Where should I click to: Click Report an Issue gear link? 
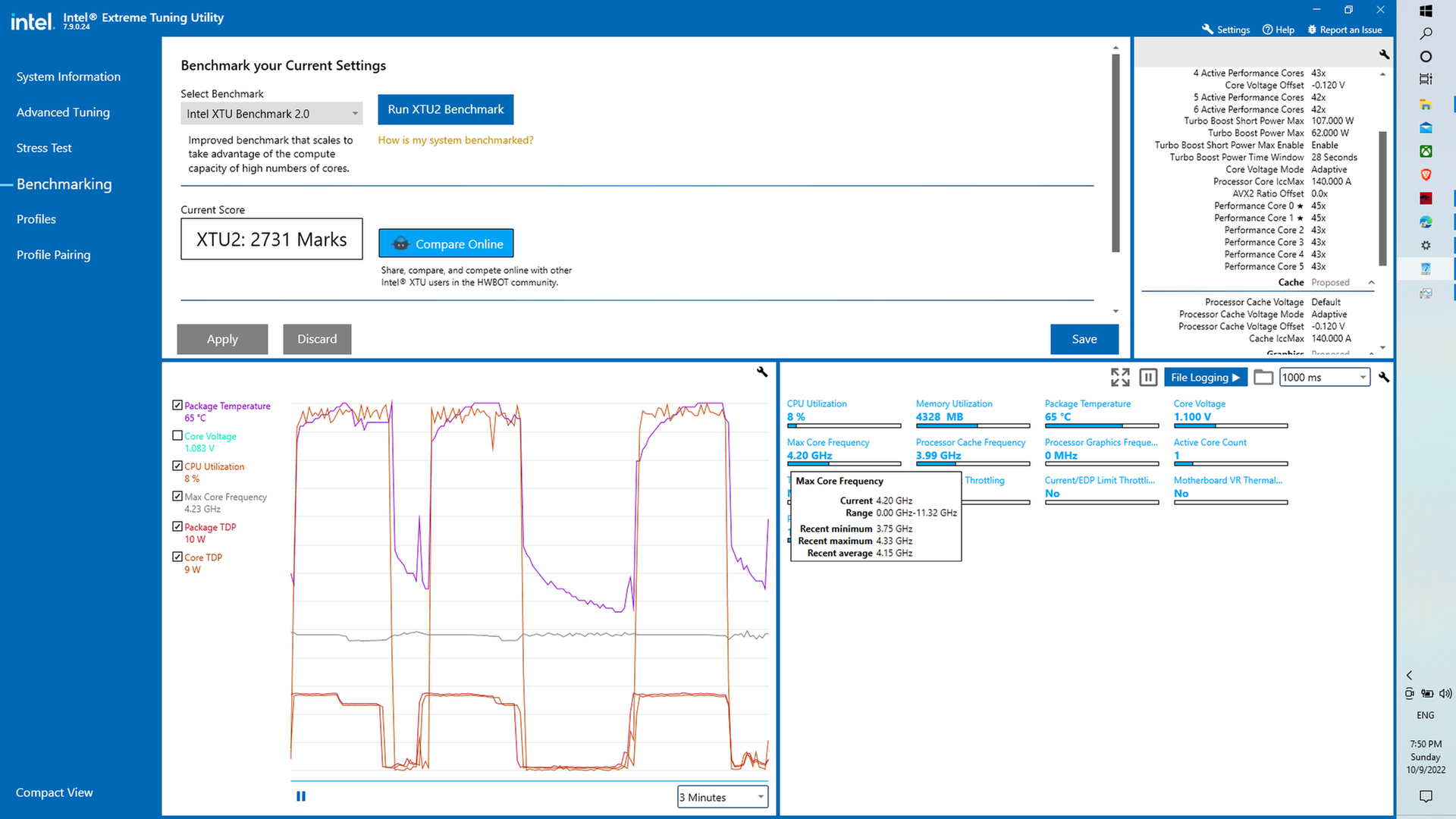1345,30
